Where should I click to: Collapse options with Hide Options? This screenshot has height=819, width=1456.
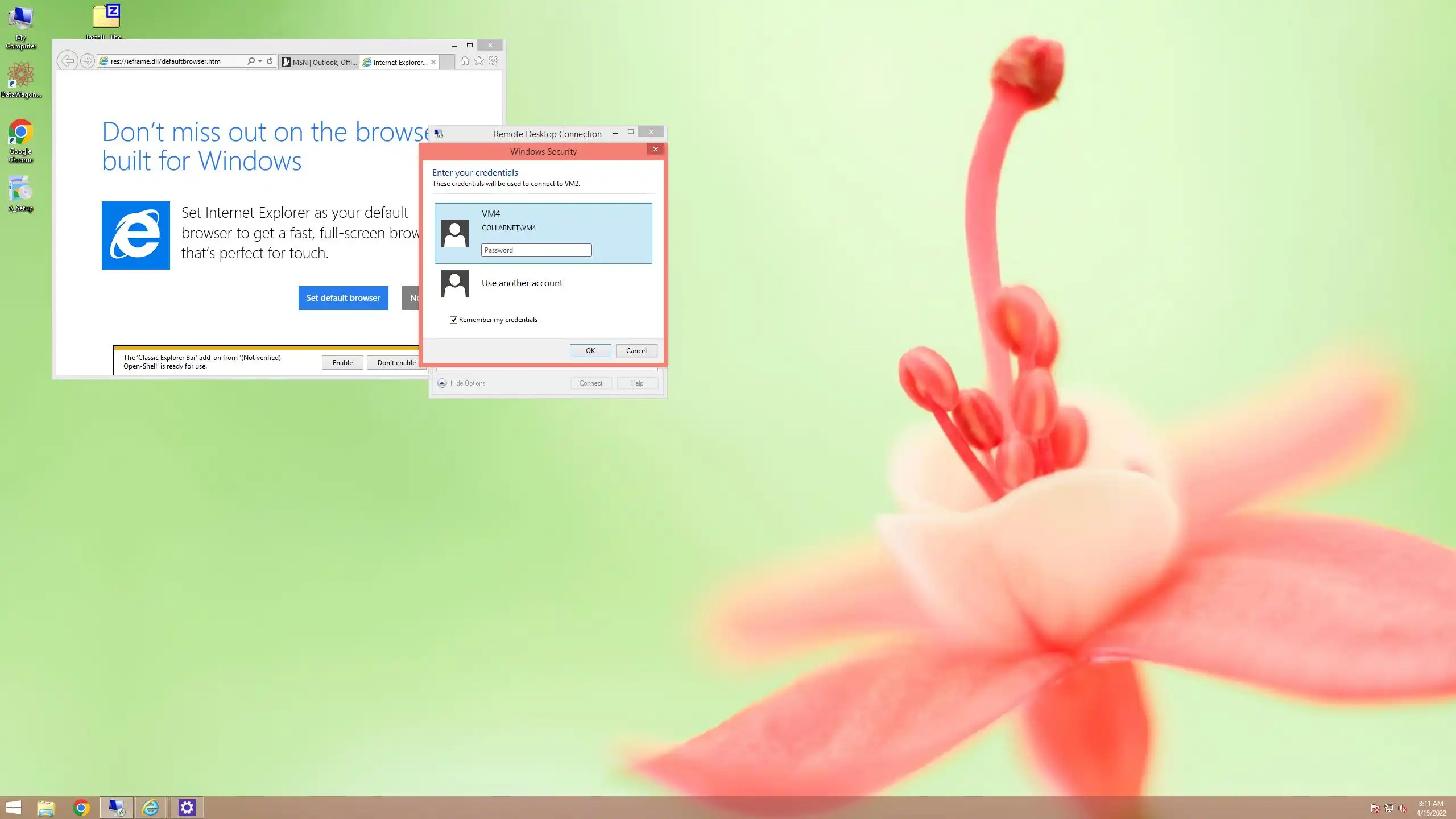(x=462, y=383)
